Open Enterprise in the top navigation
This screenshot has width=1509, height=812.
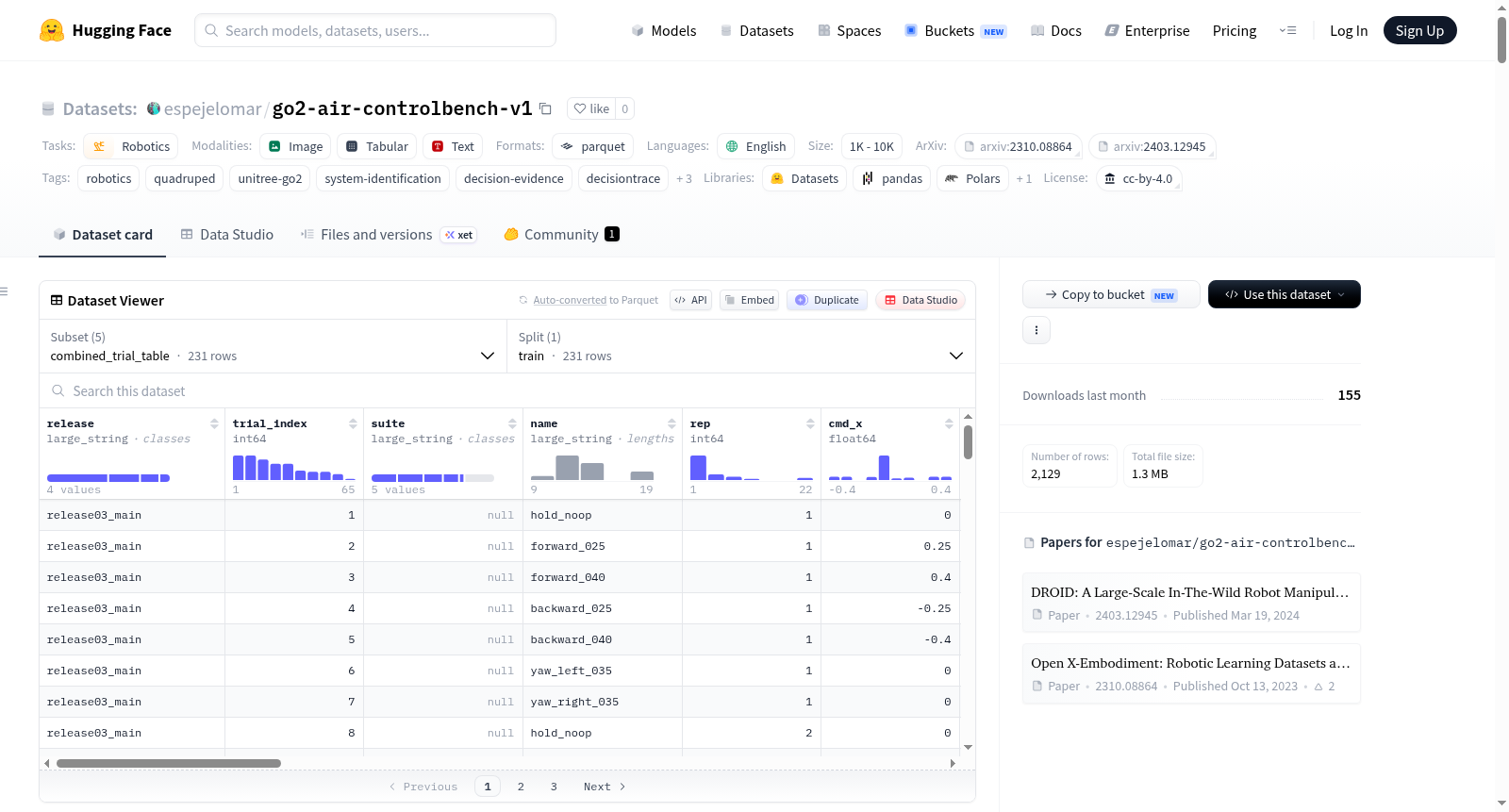1148,30
